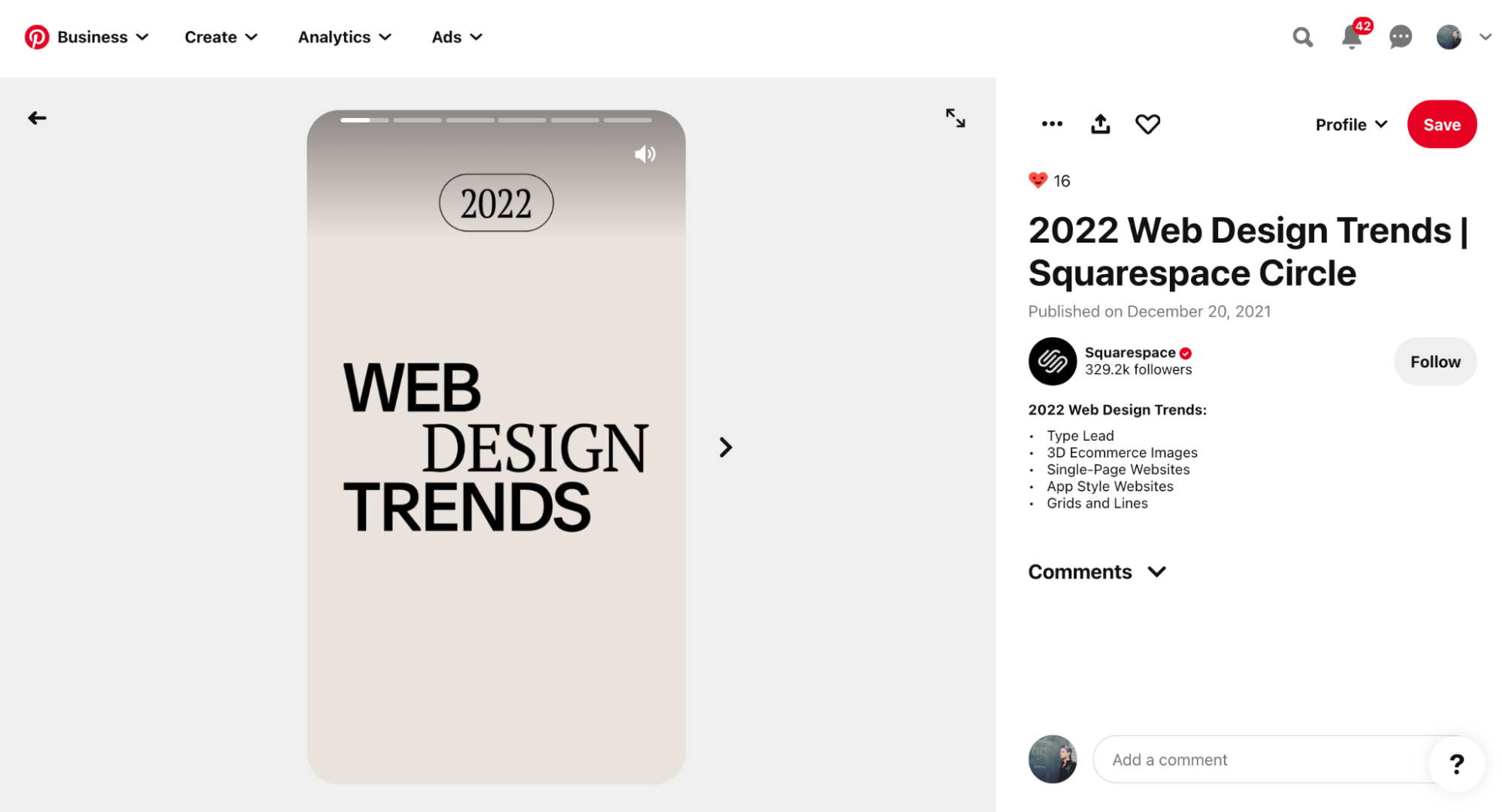Unmute the video's audio
This screenshot has height=812, width=1502.
[645, 153]
